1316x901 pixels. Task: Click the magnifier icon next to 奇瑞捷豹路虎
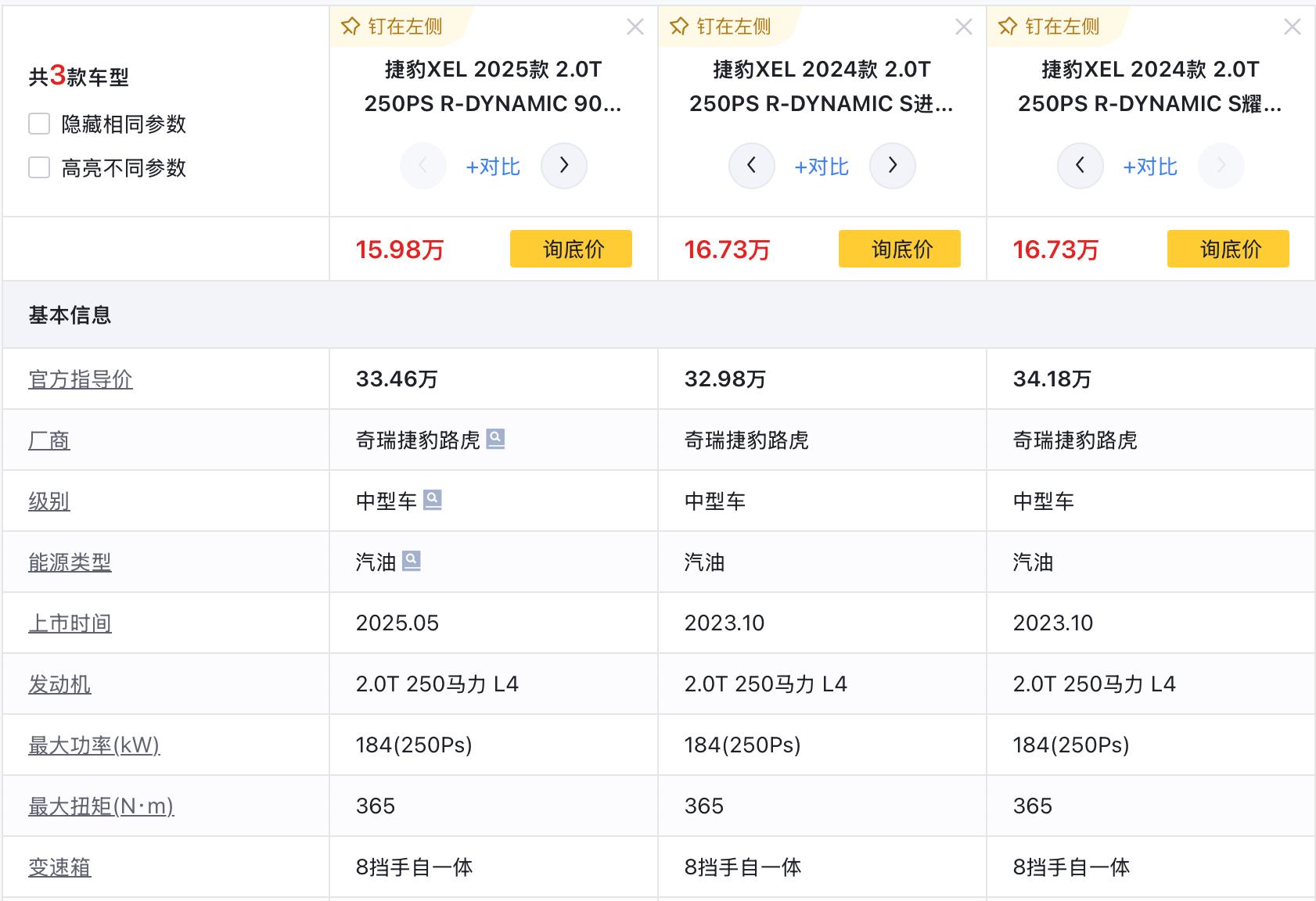point(495,439)
